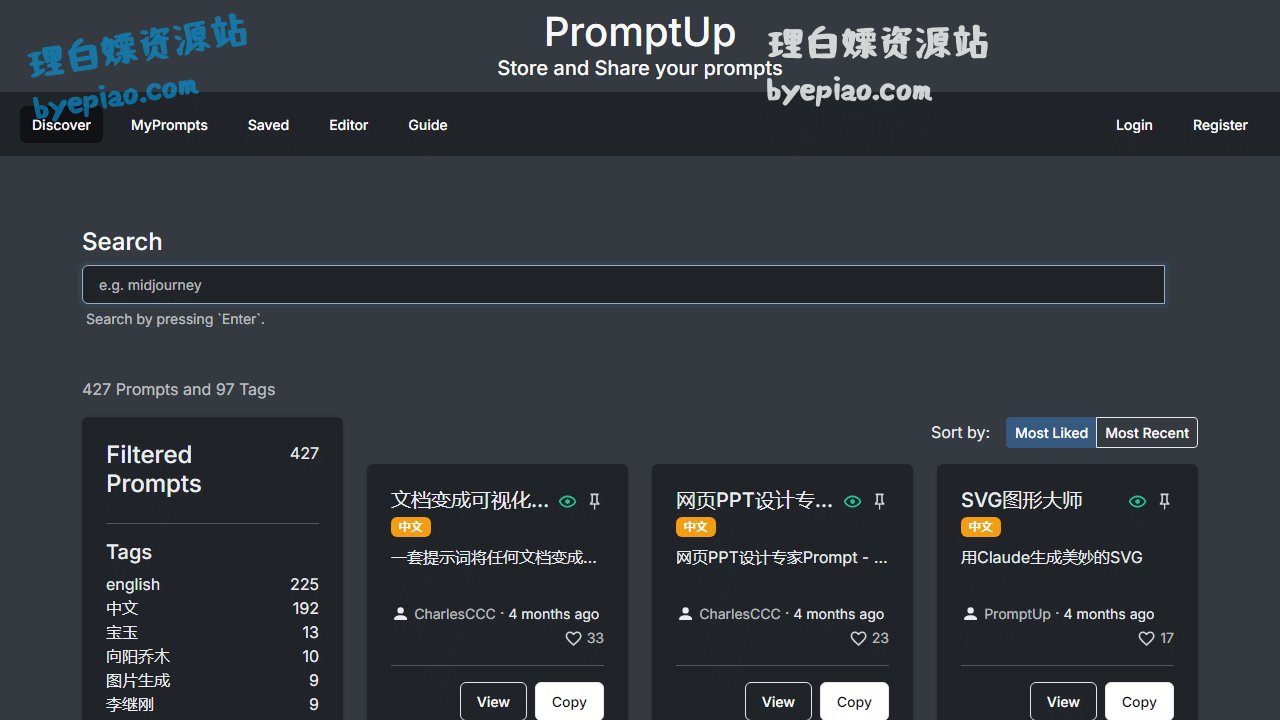Toggle the eye icon on 网页PPT设计专 card
Viewport: 1280px width, 720px height.
tap(853, 502)
